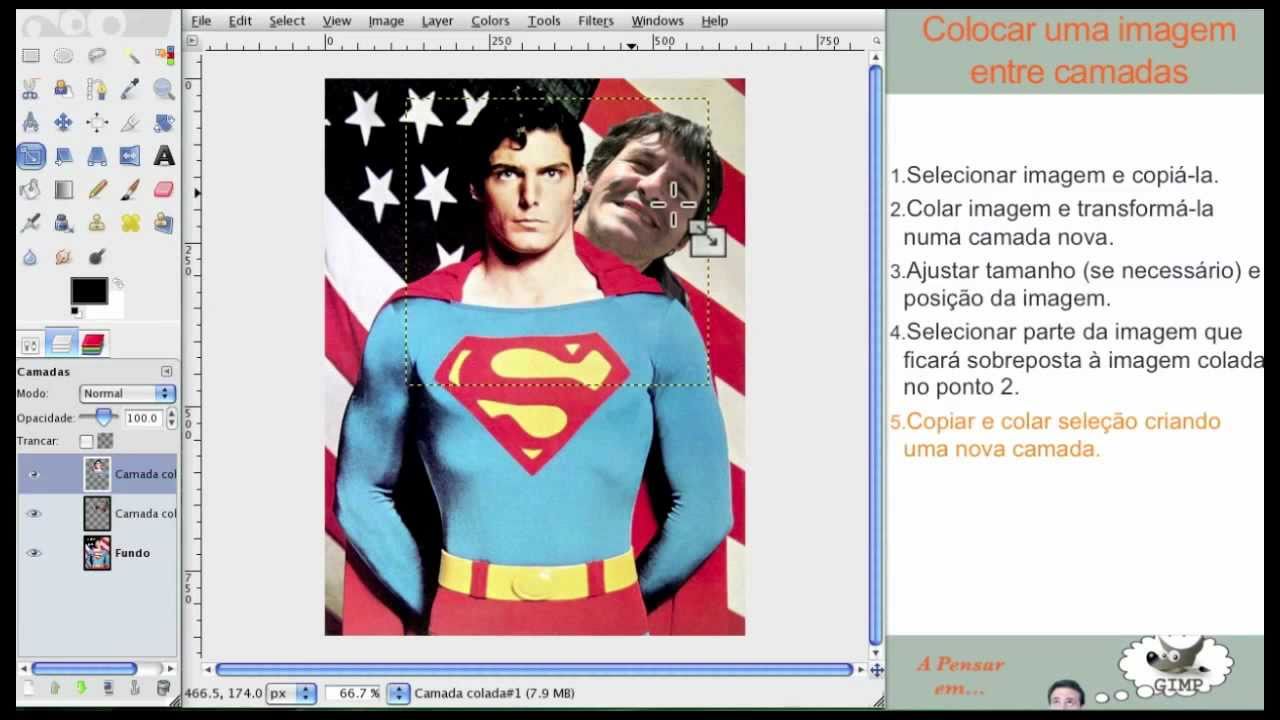Hide the top Camada colada layer eye

click(34, 474)
